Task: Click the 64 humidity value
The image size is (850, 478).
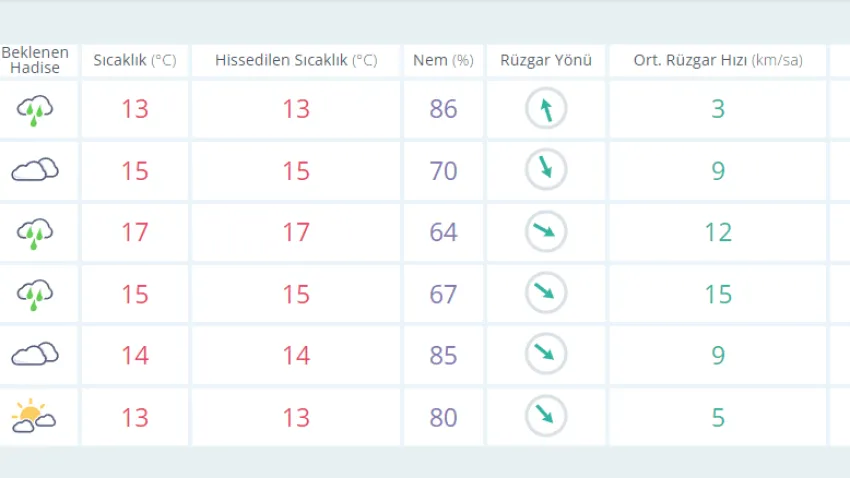Action: click(443, 232)
